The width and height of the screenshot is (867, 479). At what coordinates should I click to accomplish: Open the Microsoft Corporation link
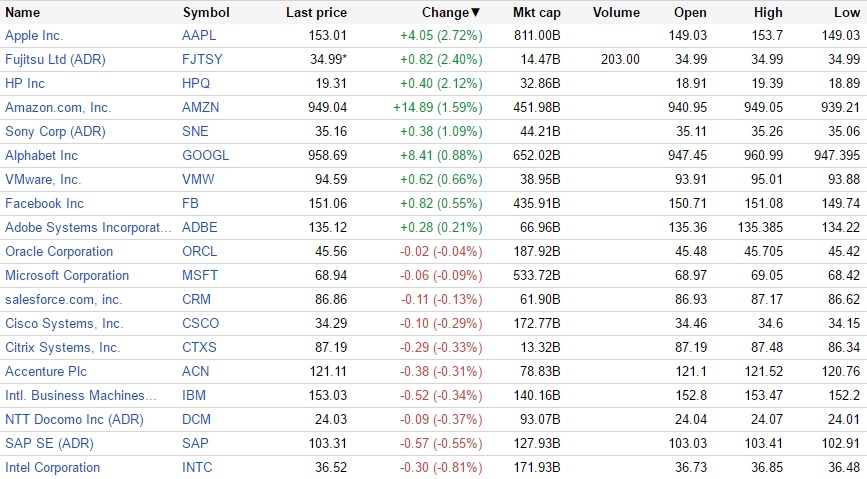coord(67,275)
